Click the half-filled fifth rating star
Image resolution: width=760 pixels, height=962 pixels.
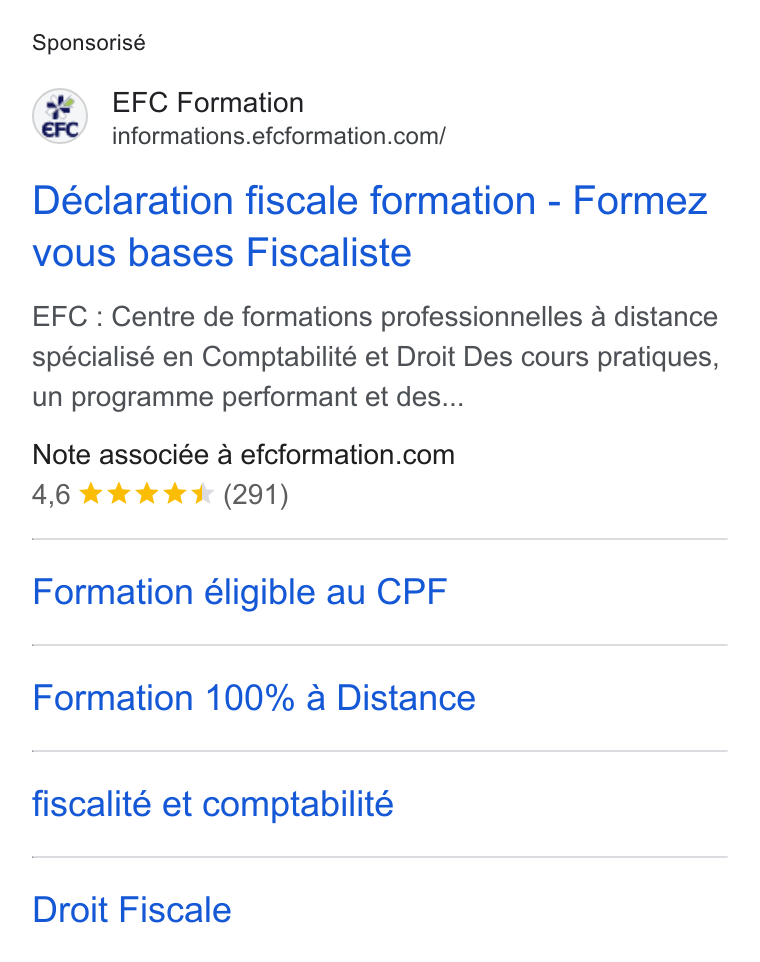[x=202, y=494]
